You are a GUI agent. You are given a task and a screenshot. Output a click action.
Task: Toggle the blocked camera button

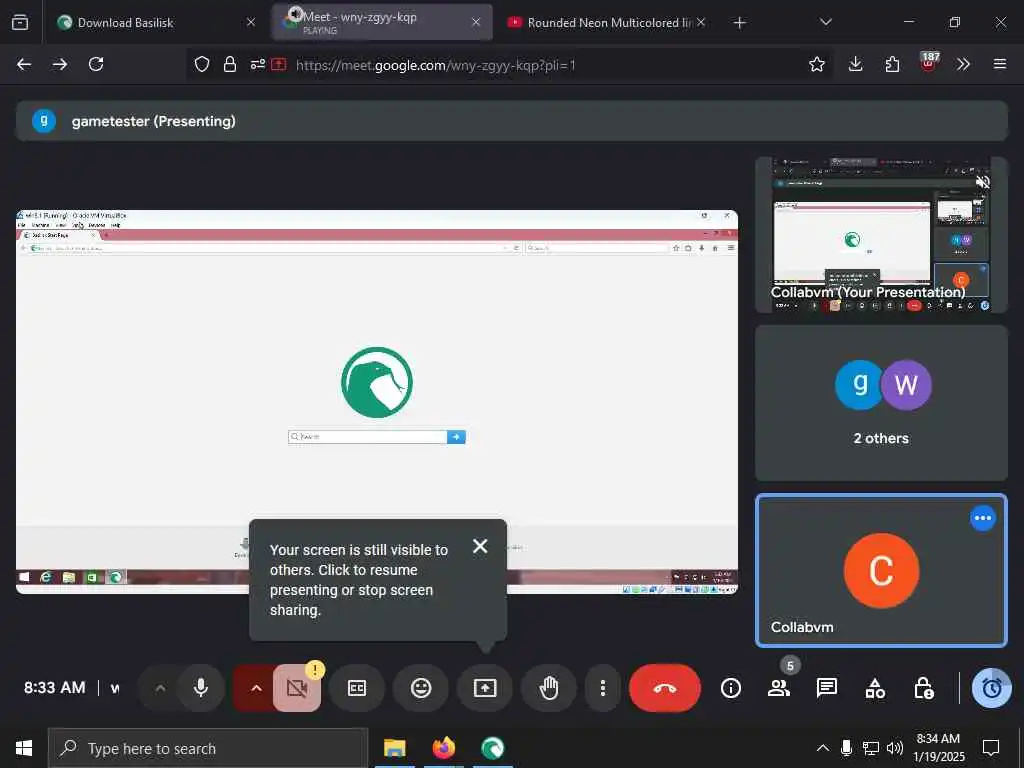(297, 688)
